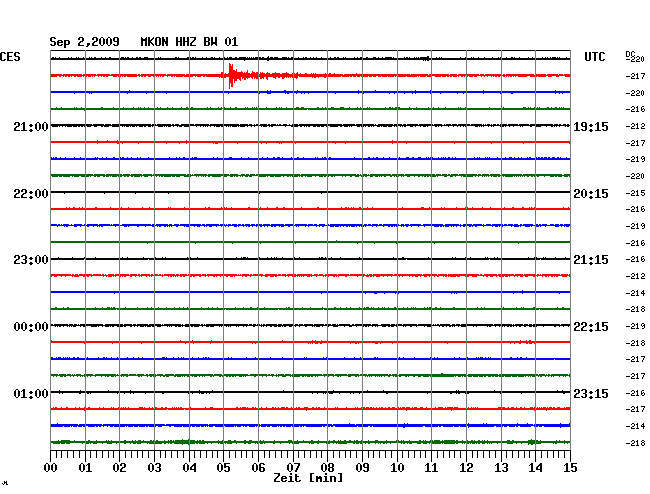
Task: Click DC value '-216' beside 23:15
Action: (635, 393)
